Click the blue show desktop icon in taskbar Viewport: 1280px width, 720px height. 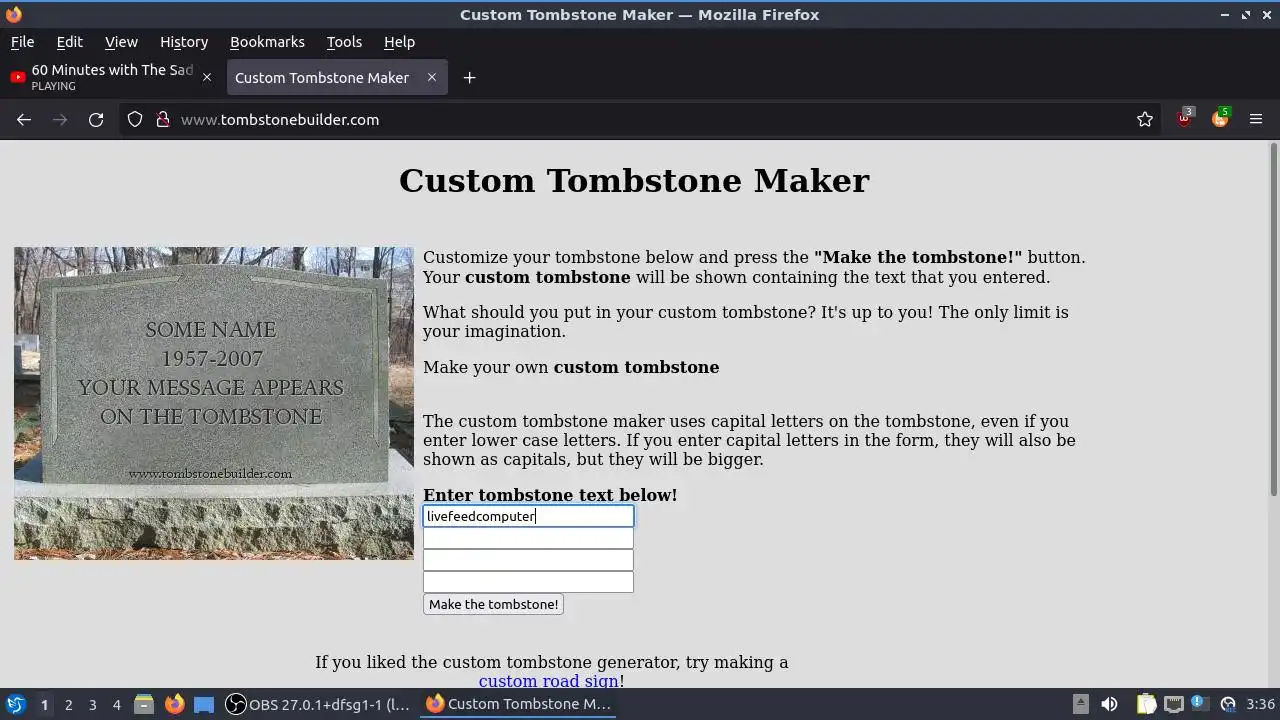[204, 704]
